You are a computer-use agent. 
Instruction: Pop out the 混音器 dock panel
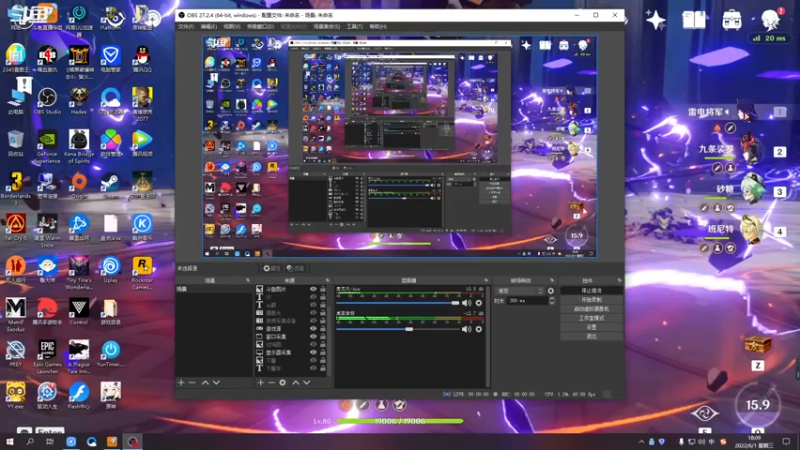pyautogui.click(x=486, y=281)
